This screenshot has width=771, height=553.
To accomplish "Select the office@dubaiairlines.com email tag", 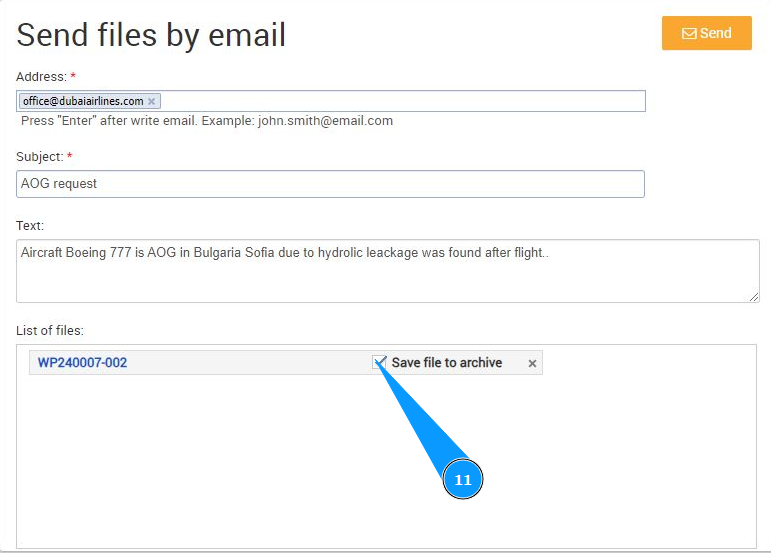I will [x=83, y=101].
